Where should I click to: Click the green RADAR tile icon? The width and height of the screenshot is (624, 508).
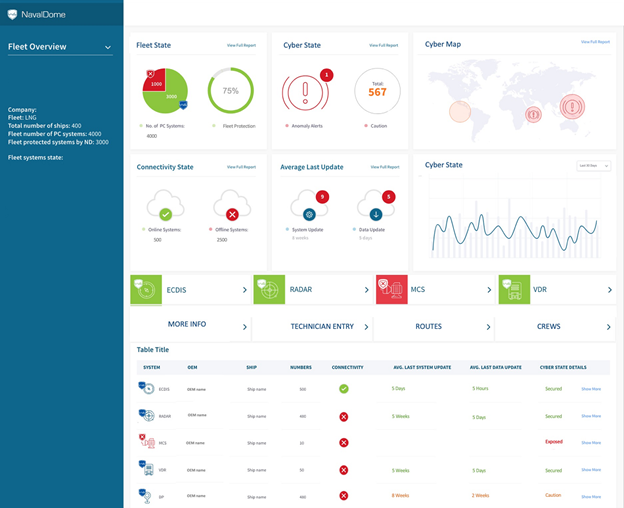click(269, 290)
